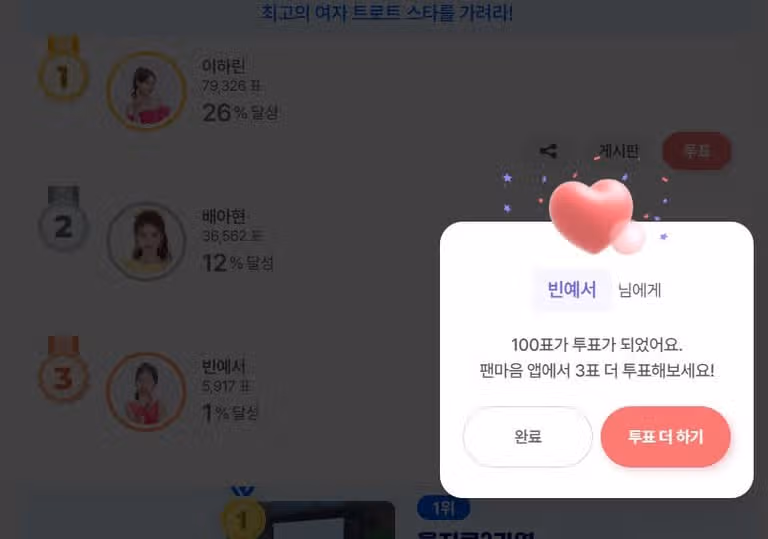
Task: Click the 빈예서 name tag in the popup
Action: click(572, 290)
